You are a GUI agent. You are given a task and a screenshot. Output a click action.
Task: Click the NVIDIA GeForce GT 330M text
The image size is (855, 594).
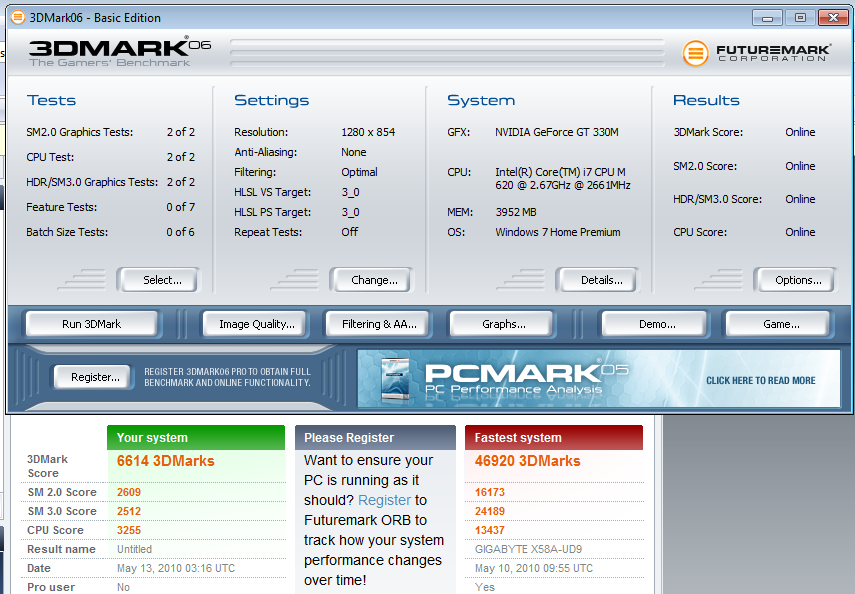(557, 132)
